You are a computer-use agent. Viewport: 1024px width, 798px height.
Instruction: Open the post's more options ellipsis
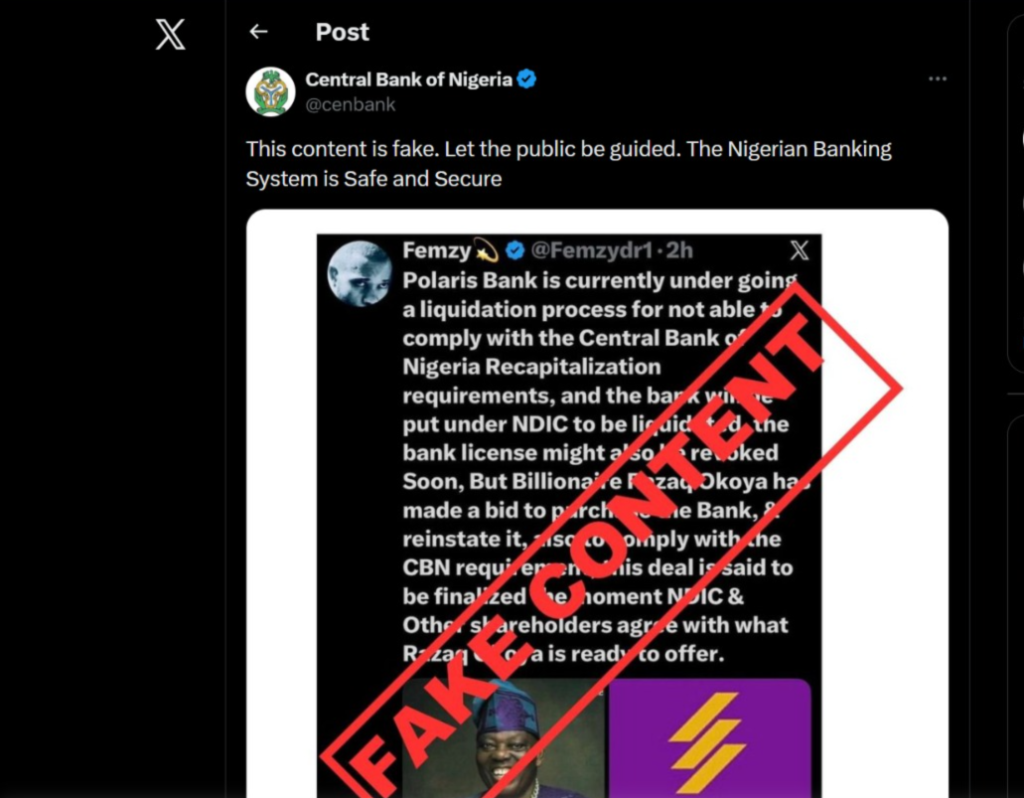click(x=937, y=79)
